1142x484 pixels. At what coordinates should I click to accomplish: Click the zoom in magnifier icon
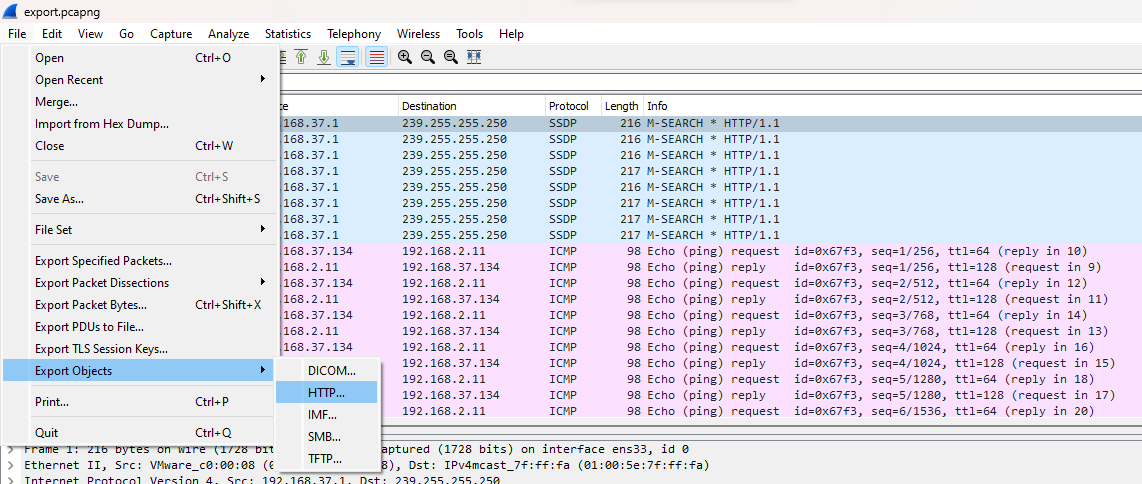405,58
